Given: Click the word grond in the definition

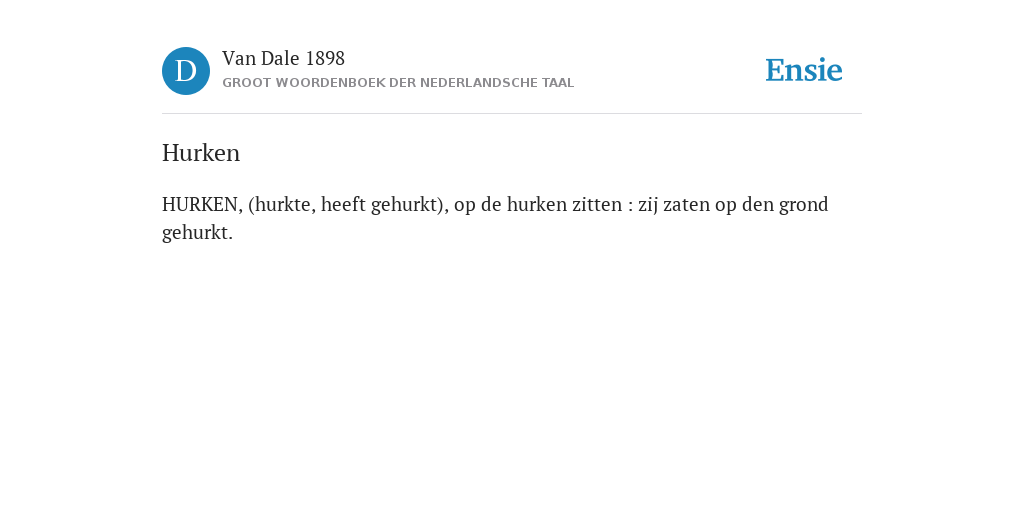Looking at the screenshot, I should [x=804, y=205].
